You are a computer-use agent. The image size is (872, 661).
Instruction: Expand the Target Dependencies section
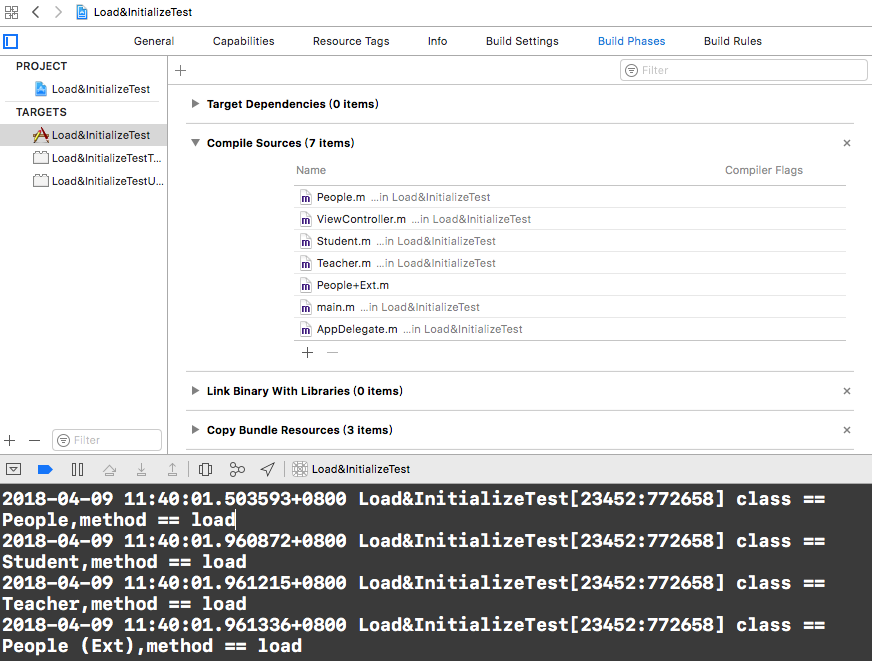195,104
